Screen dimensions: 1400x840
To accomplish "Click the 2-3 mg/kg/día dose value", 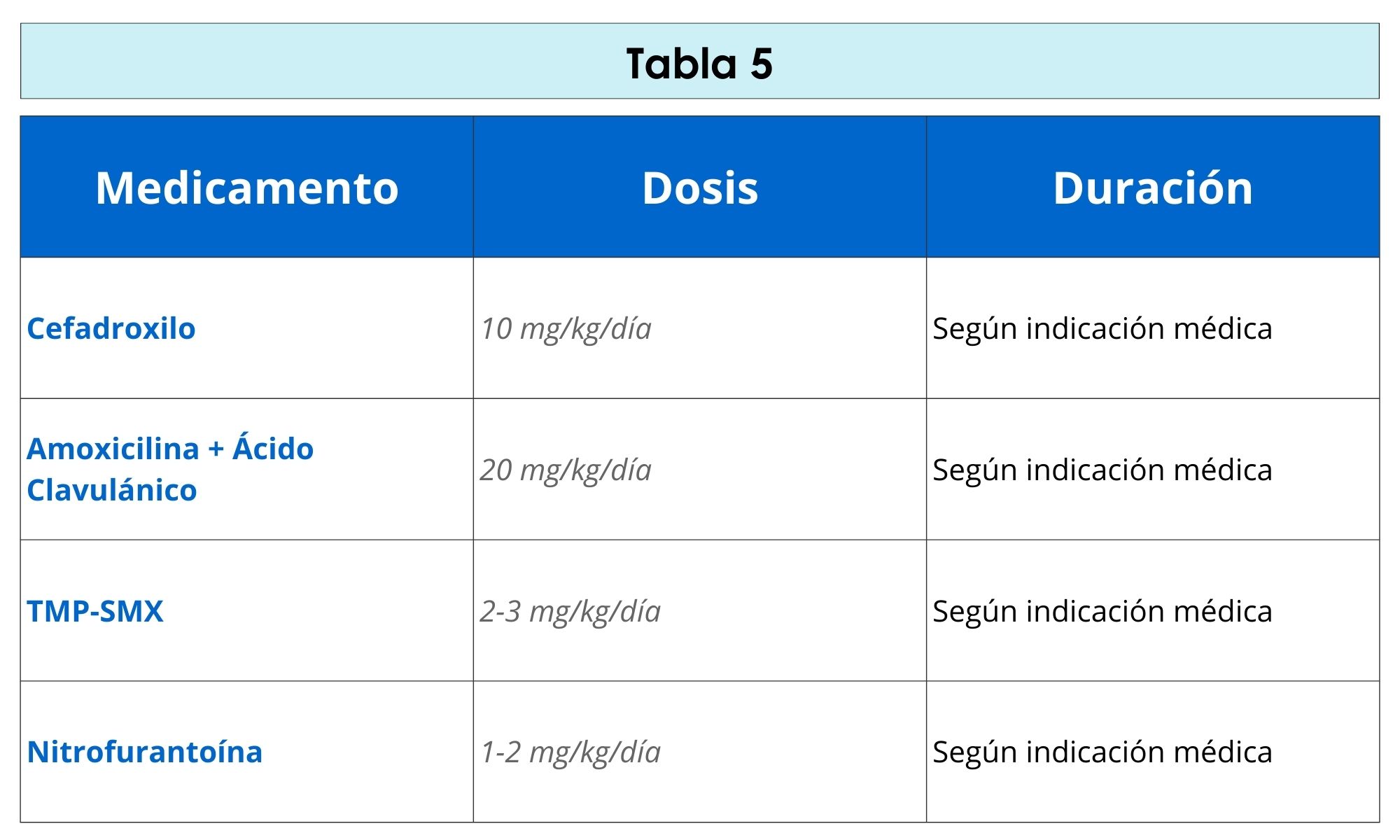I will point(570,611).
